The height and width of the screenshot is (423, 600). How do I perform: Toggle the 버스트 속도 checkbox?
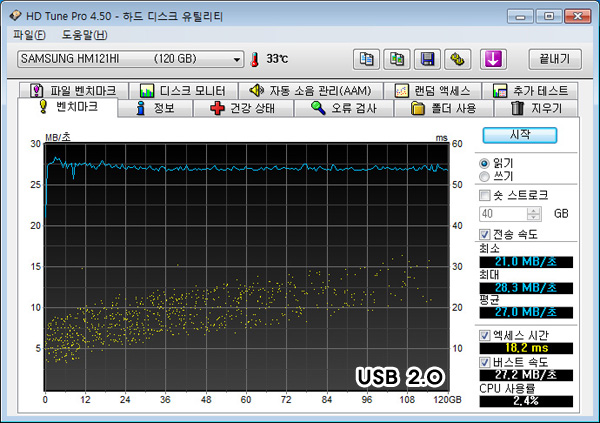click(484, 362)
